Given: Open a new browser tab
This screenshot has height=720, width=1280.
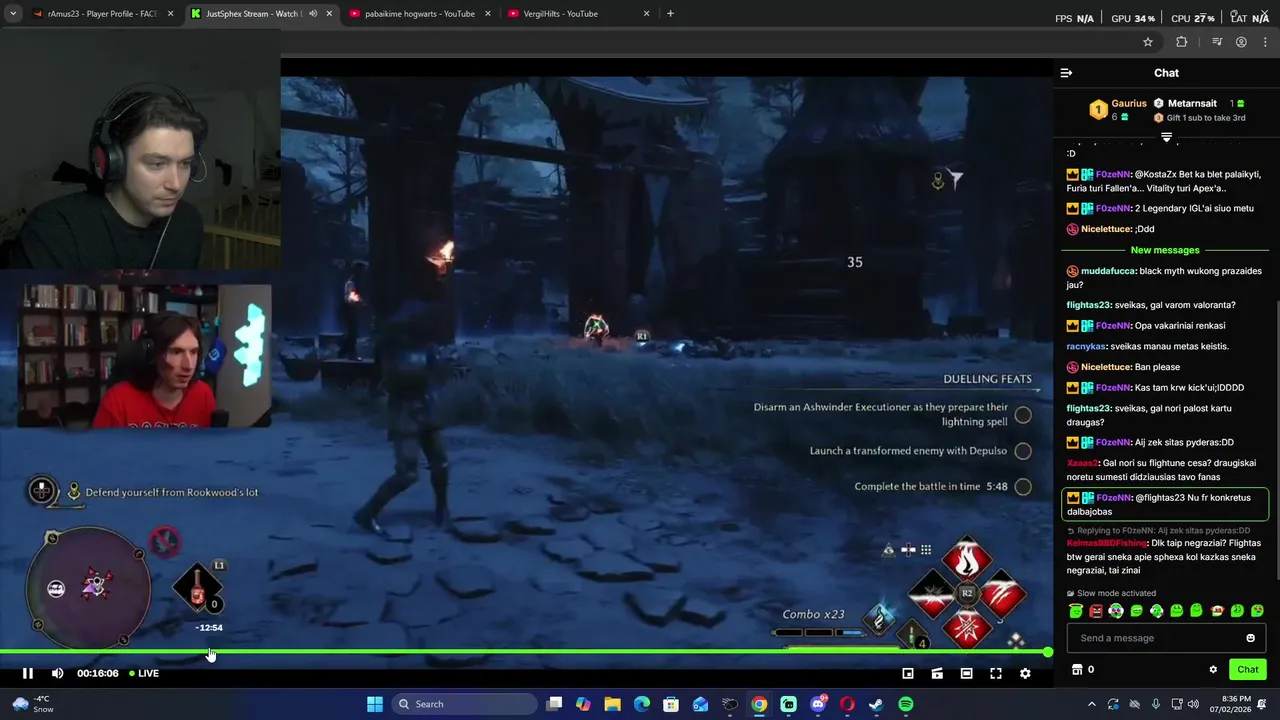Looking at the screenshot, I should click(x=670, y=14).
